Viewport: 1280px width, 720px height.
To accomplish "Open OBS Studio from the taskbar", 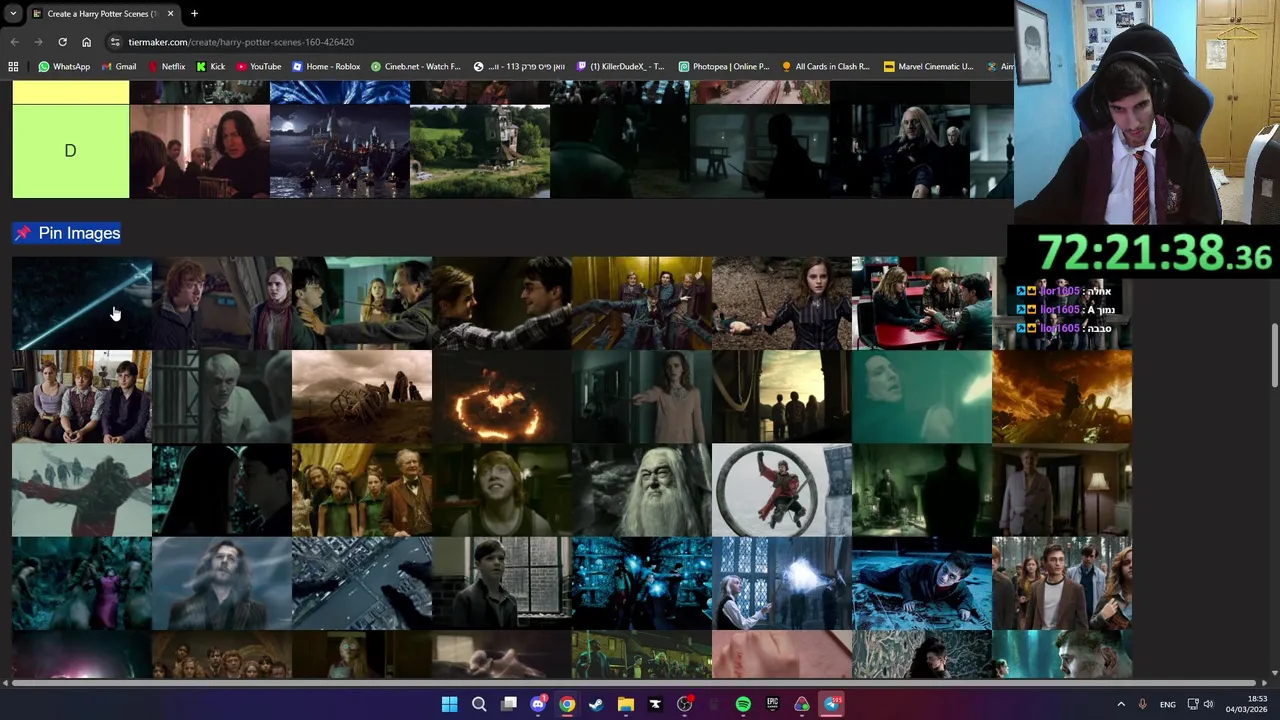I will [684, 704].
